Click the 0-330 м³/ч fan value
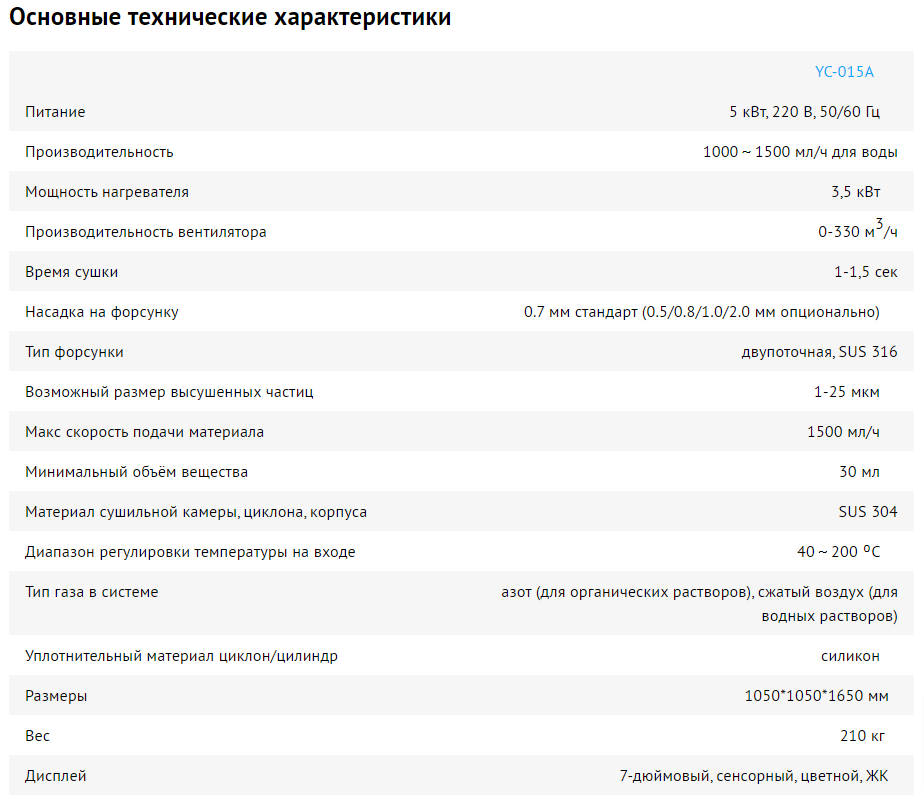This screenshot has height=804, width=924. pyautogui.click(x=857, y=230)
